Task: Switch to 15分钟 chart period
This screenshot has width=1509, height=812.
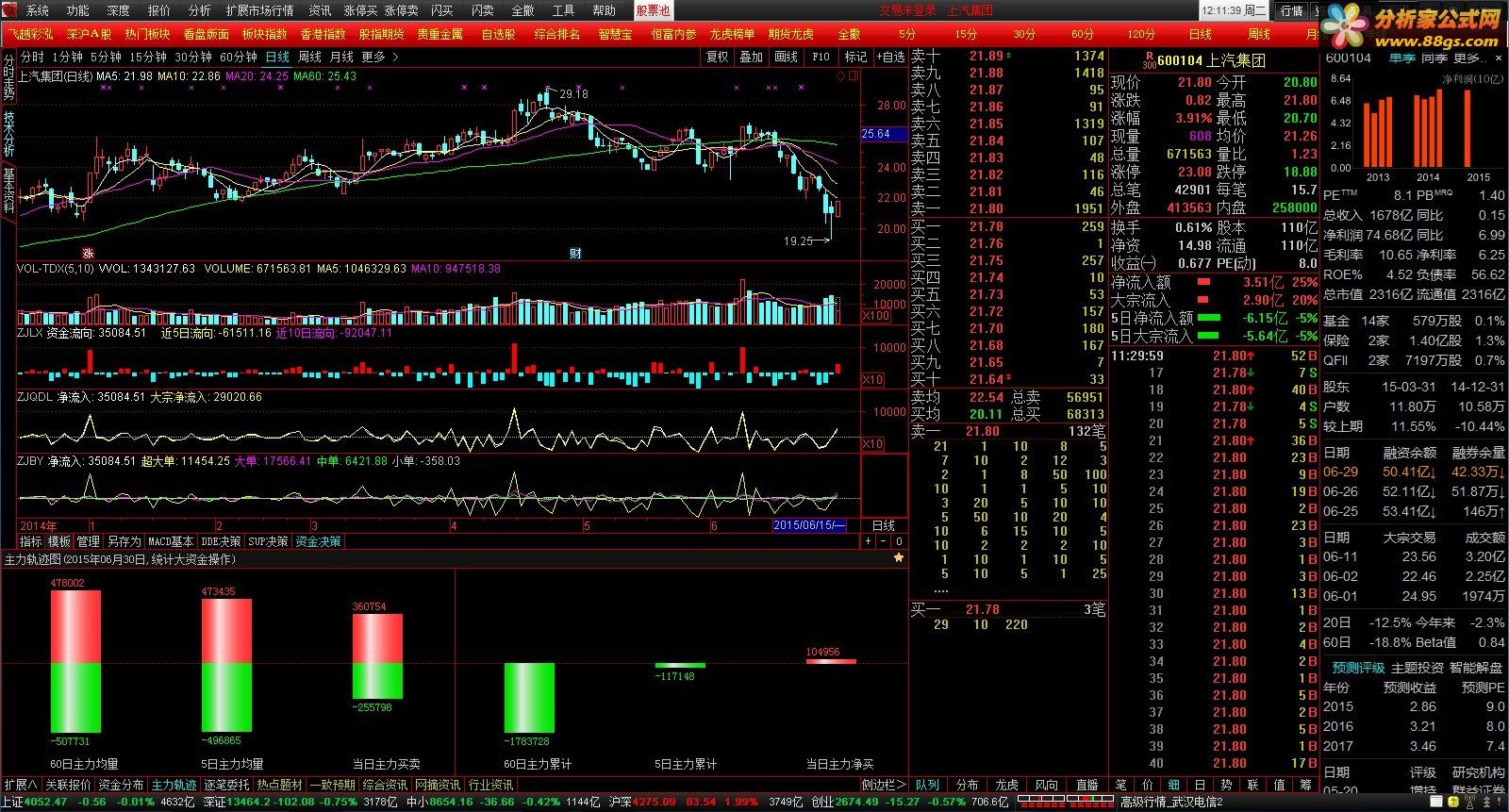Action: [148, 57]
